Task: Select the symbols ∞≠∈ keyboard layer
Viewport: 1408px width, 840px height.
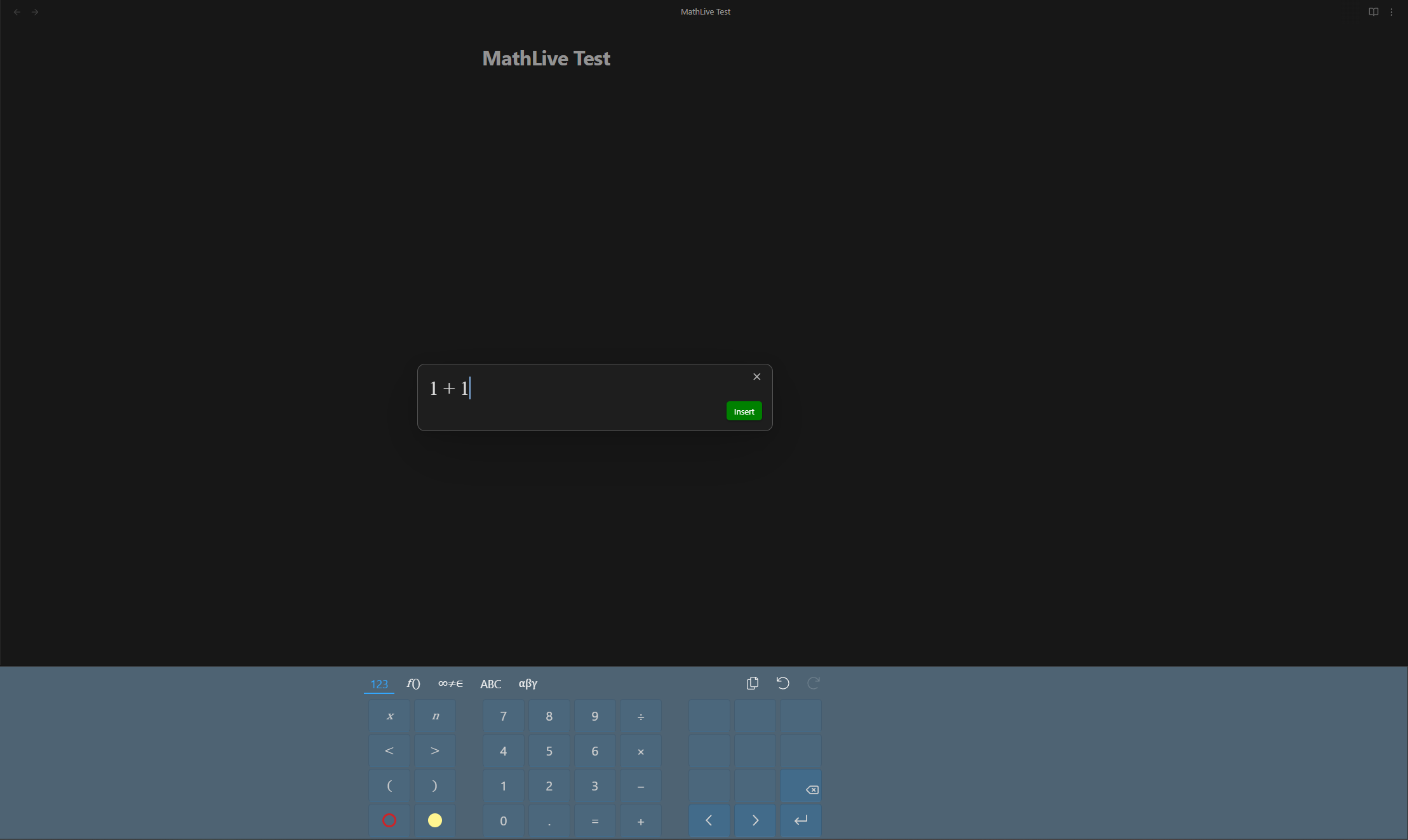Action: click(450, 684)
